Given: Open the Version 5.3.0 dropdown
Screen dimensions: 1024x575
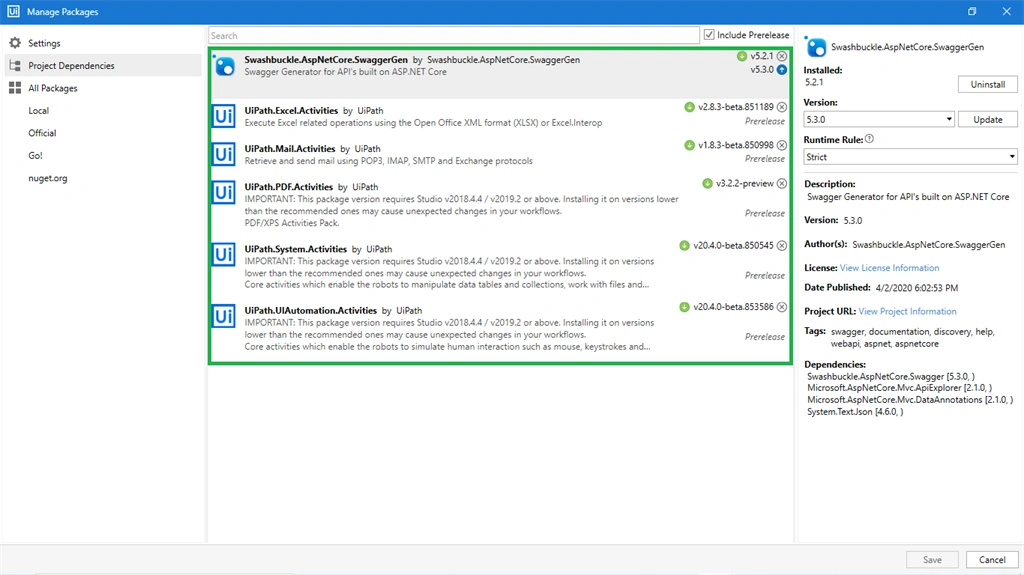Looking at the screenshot, I should click(879, 120).
